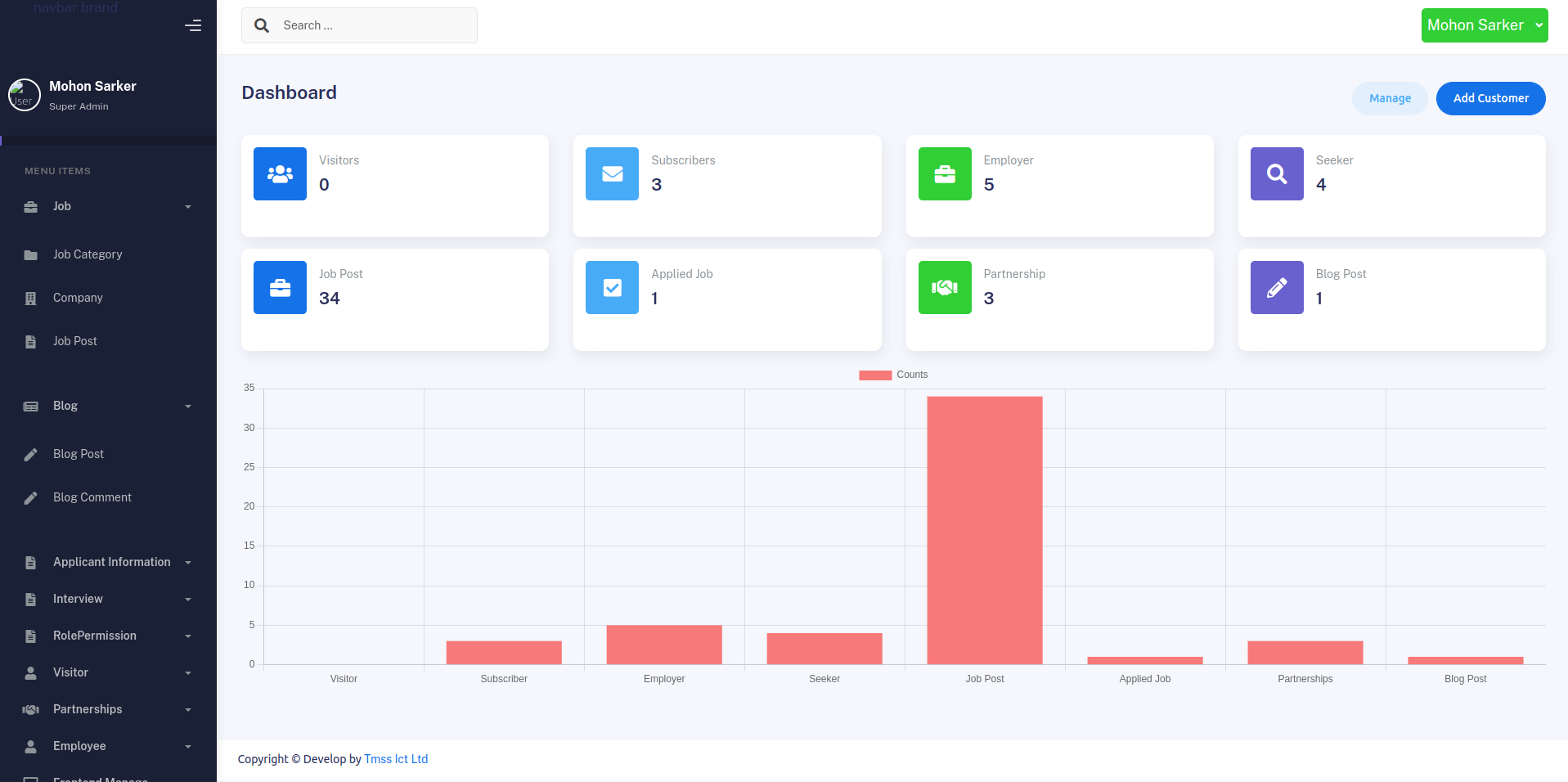Click the Seeker magnifier icon tile
The height and width of the screenshot is (782, 1568).
[1277, 173]
